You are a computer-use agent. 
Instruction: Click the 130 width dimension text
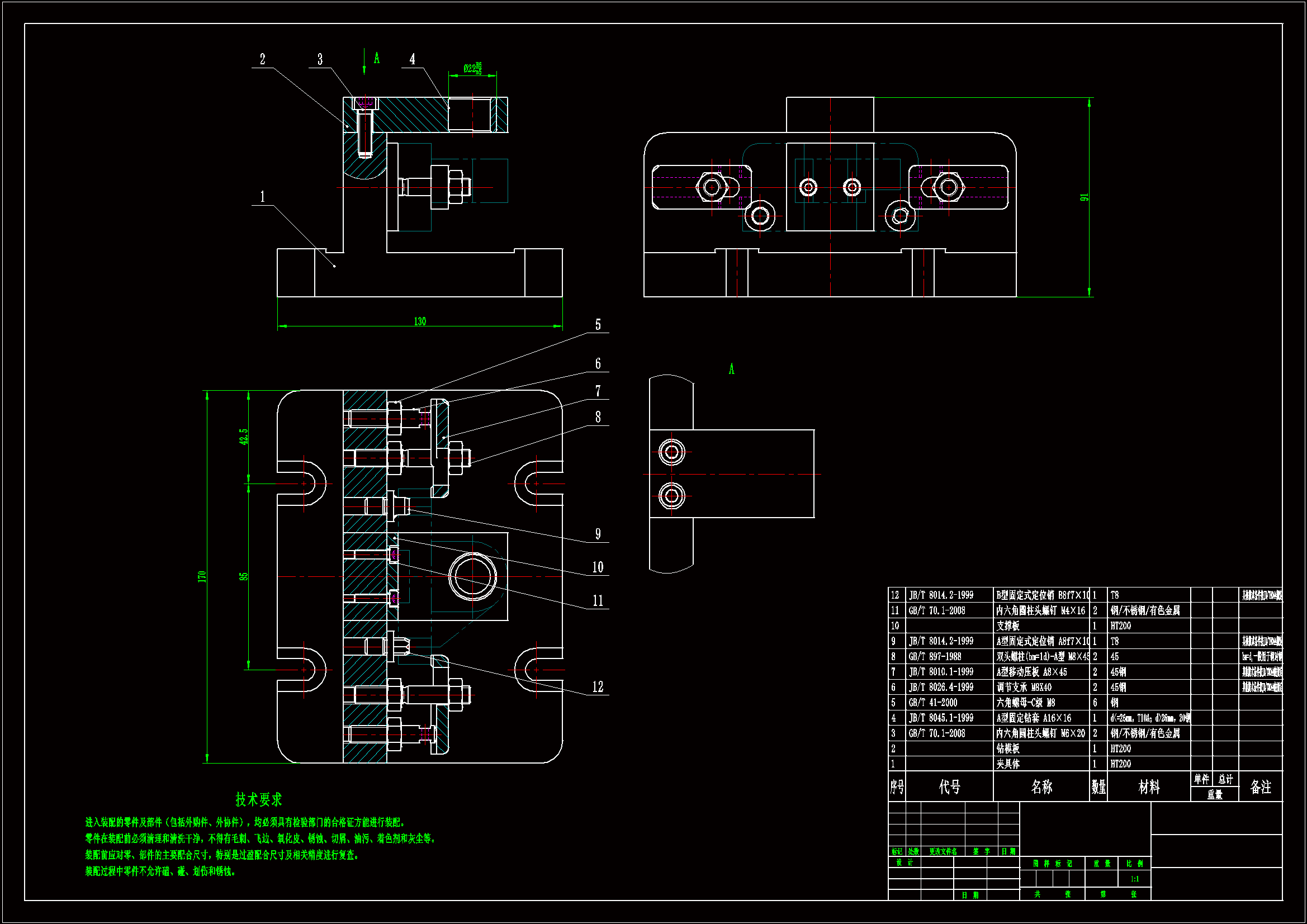click(419, 321)
